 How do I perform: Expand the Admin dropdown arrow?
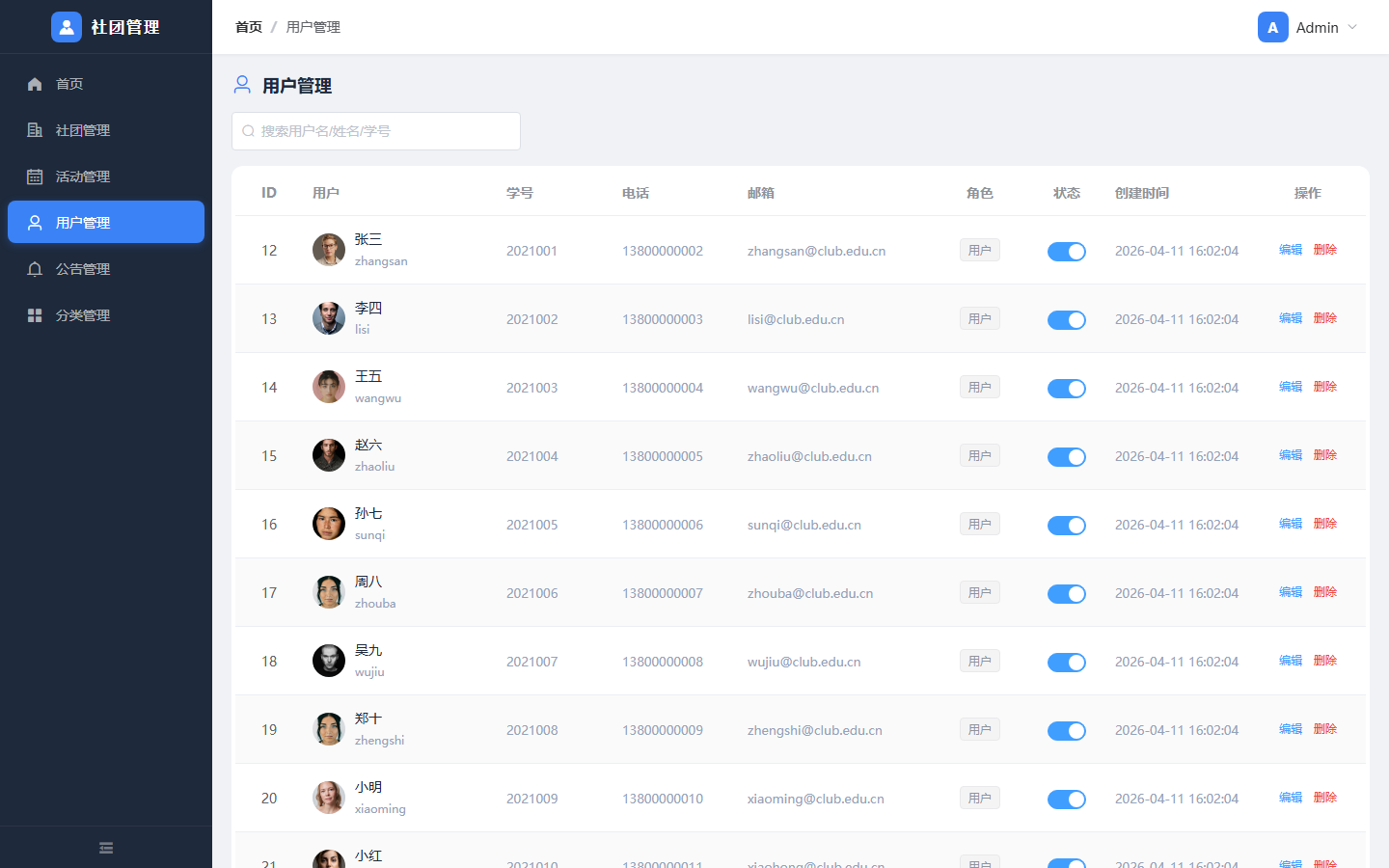pyautogui.click(x=1352, y=27)
